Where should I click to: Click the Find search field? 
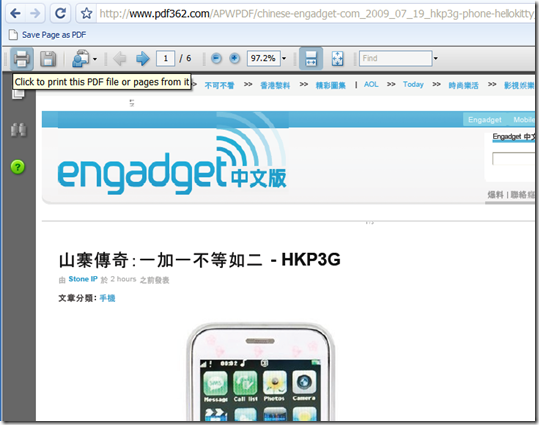395,58
